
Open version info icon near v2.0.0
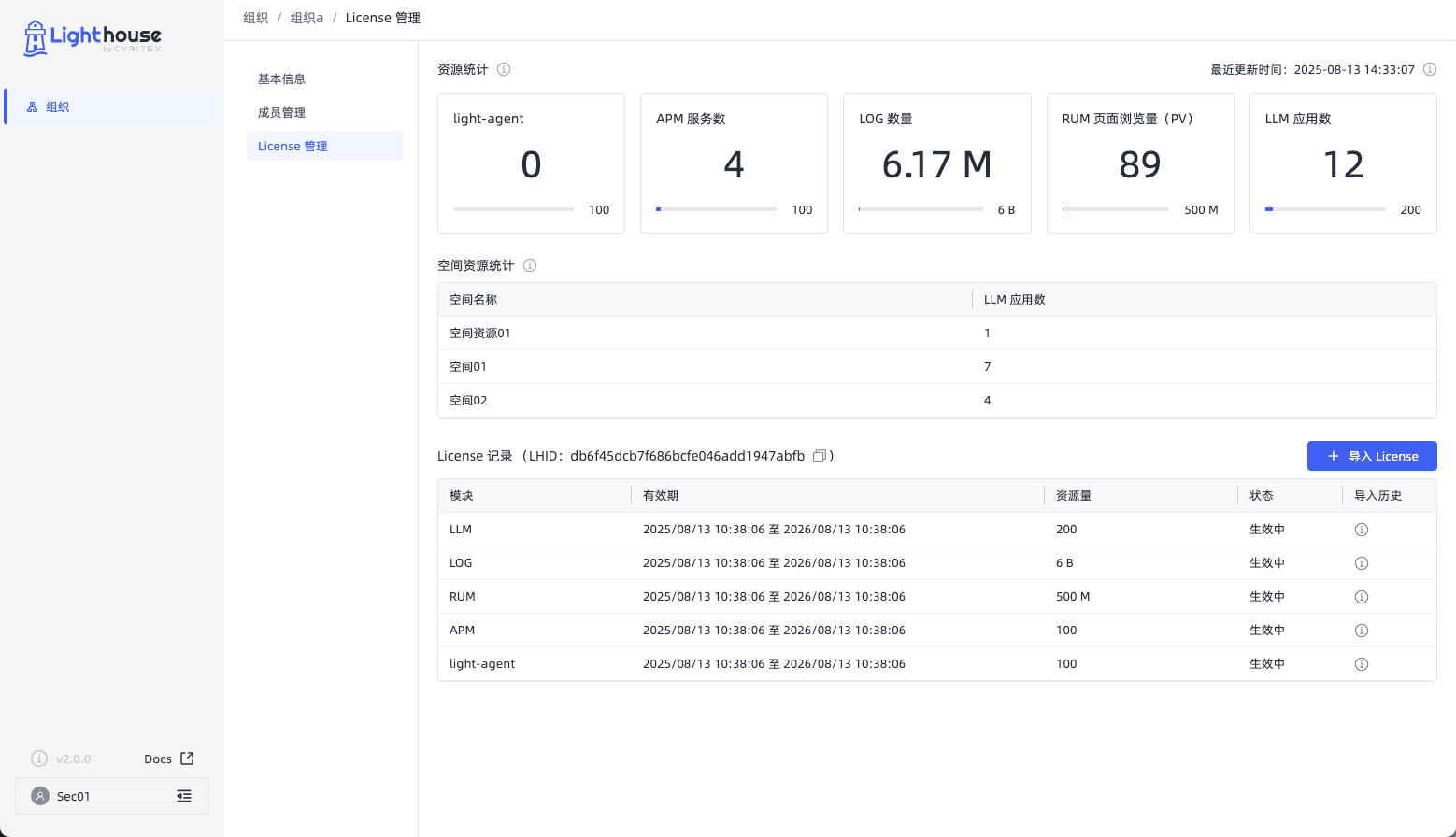pyautogui.click(x=39, y=759)
